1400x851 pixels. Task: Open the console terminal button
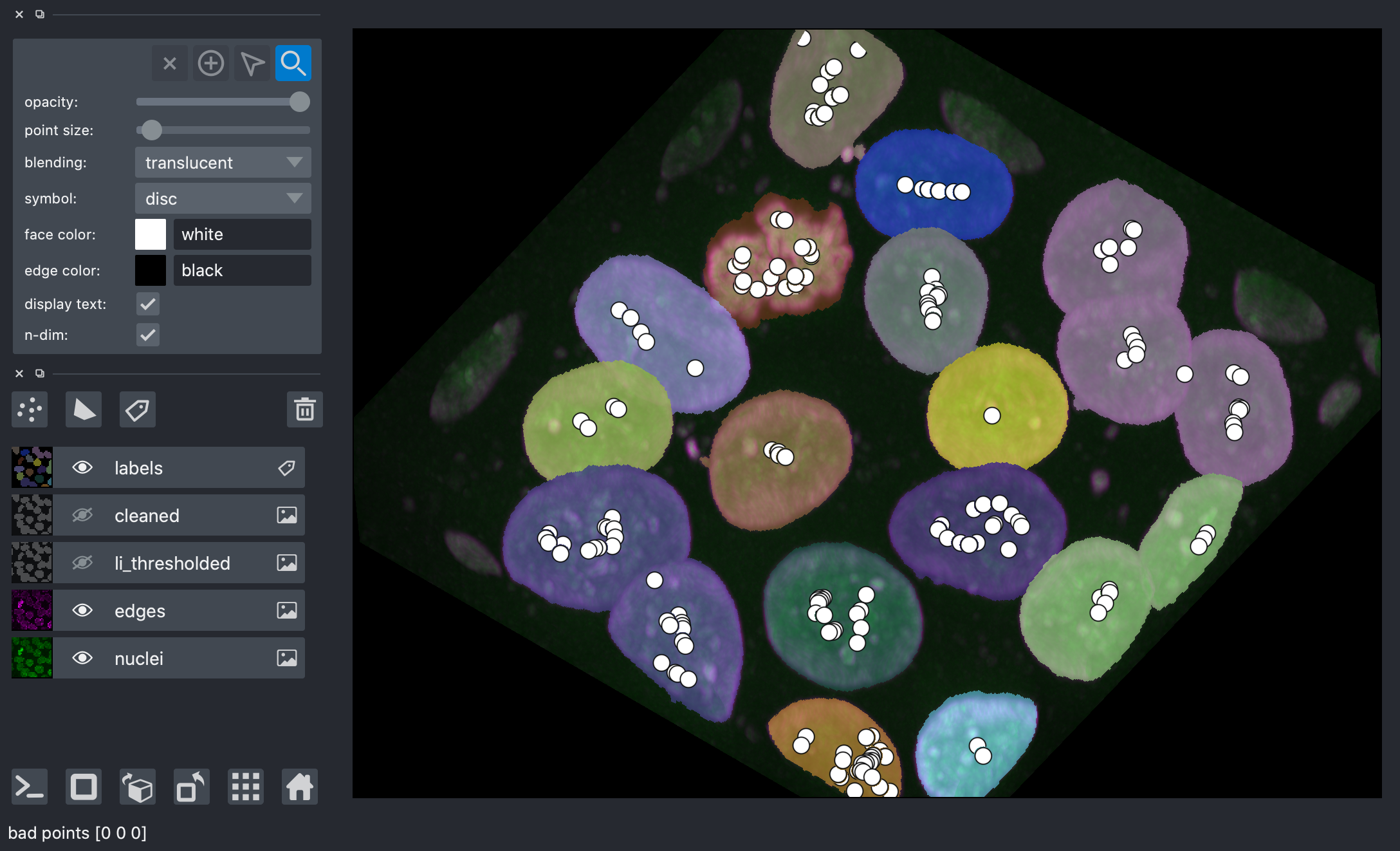tap(30, 787)
